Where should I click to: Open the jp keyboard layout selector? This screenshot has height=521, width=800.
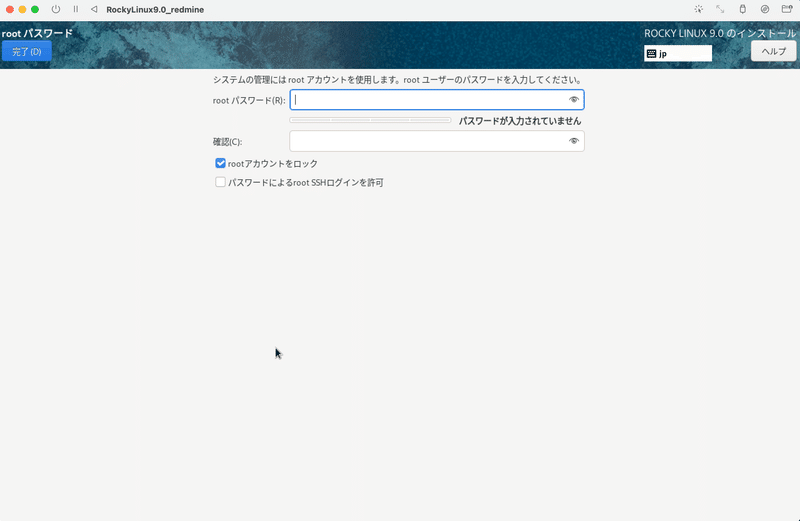coord(678,53)
